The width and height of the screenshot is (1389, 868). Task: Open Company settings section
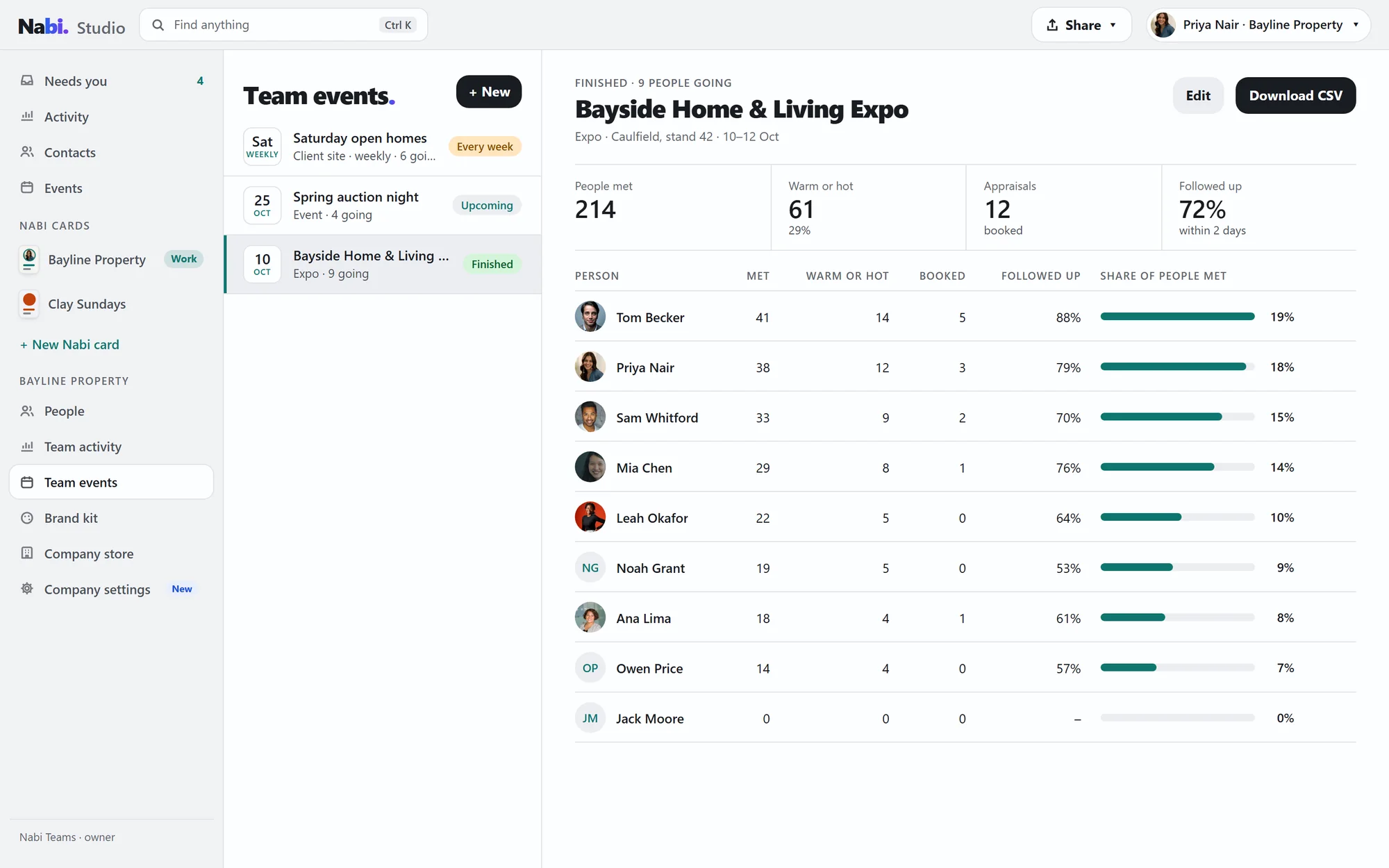111,589
